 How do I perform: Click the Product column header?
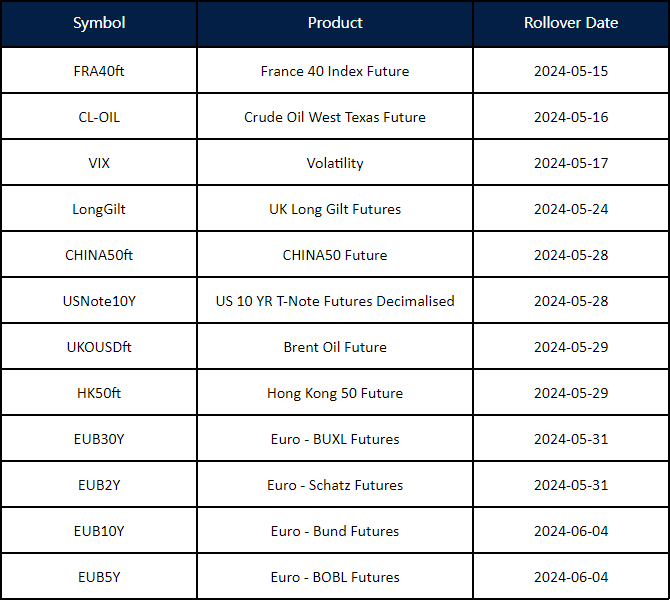tap(335, 23)
